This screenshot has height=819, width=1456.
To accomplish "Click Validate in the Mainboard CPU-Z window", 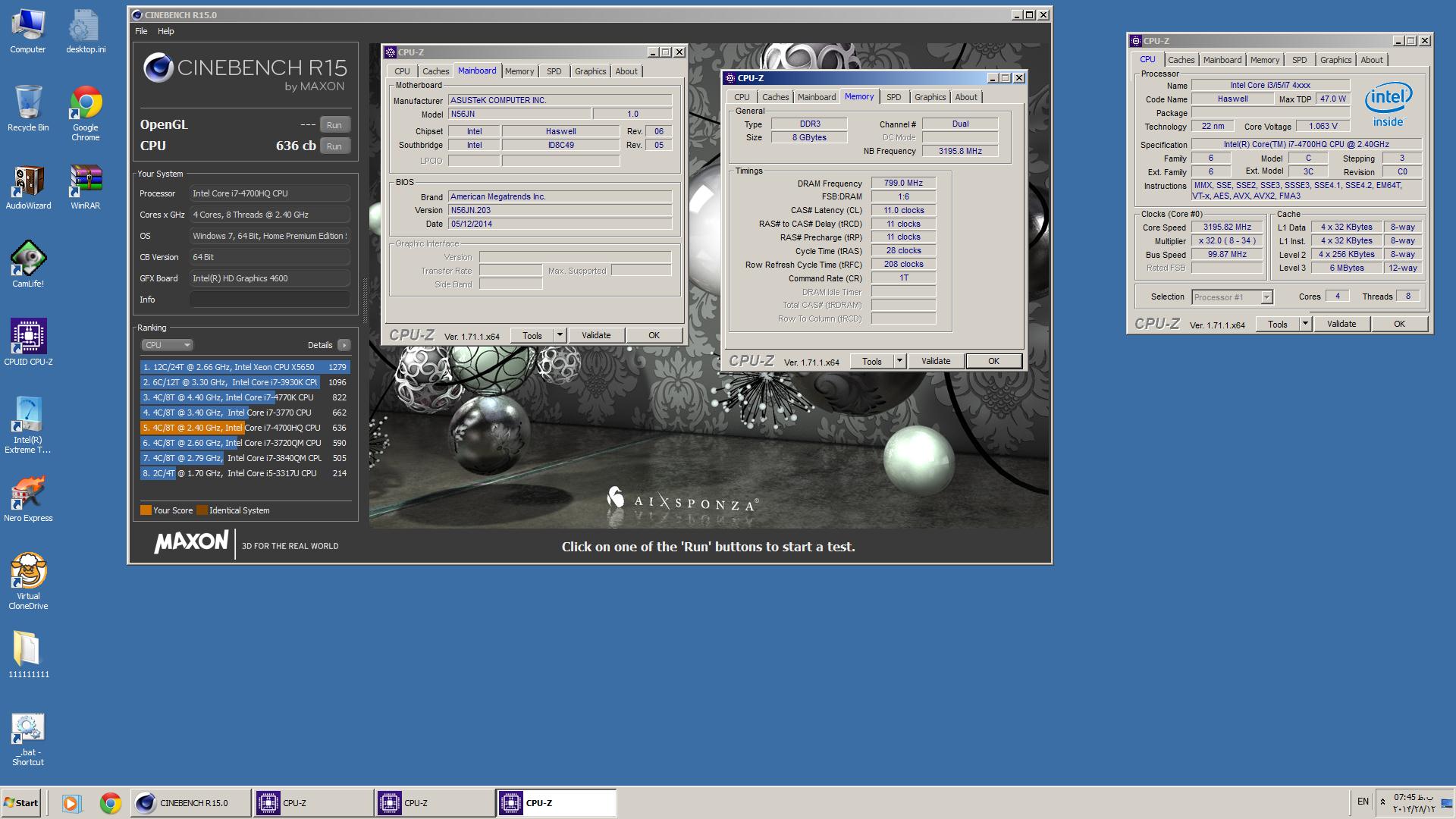I will point(596,335).
